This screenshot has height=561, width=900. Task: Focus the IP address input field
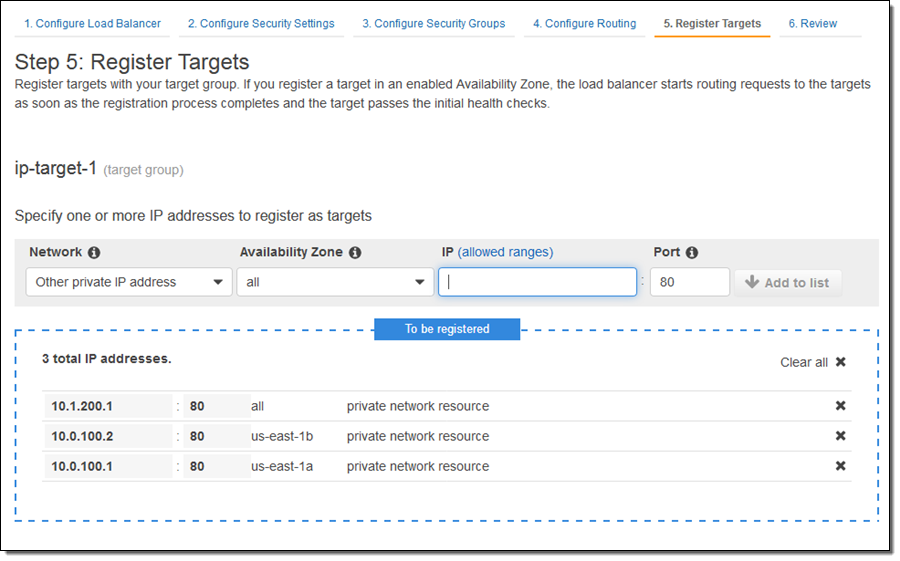[537, 282]
